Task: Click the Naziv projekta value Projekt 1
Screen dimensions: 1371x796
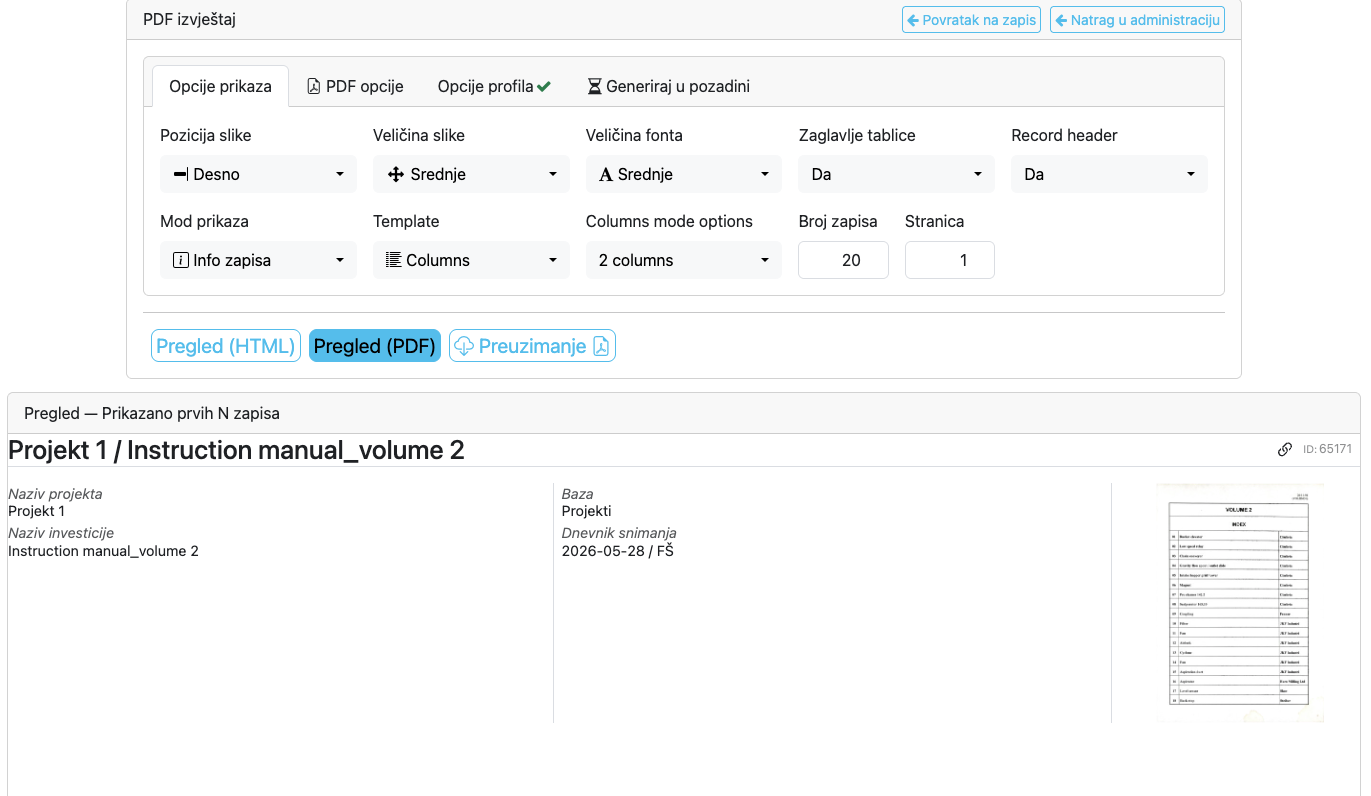Action: 36,511
